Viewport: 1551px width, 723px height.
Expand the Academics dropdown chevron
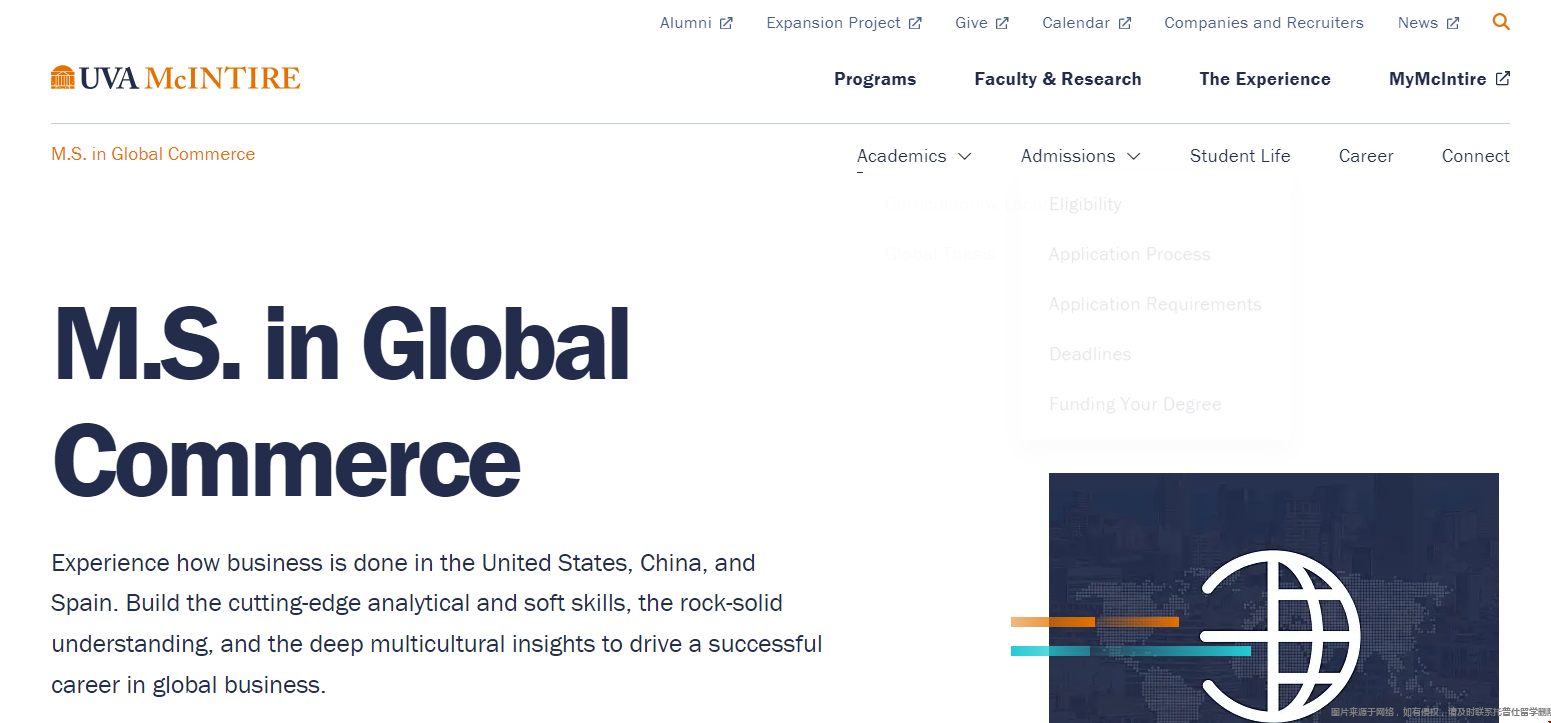[965, 156]
